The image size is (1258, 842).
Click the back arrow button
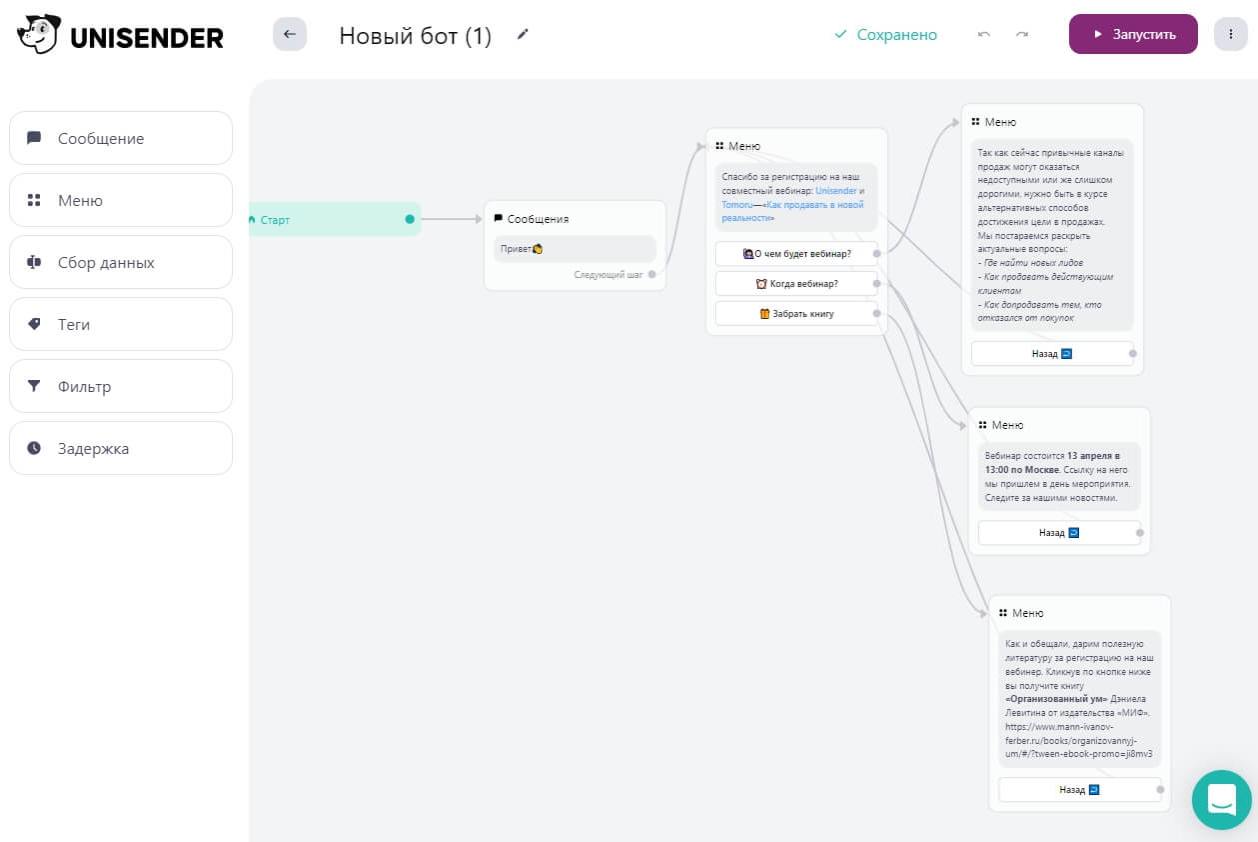pos(290,35)
